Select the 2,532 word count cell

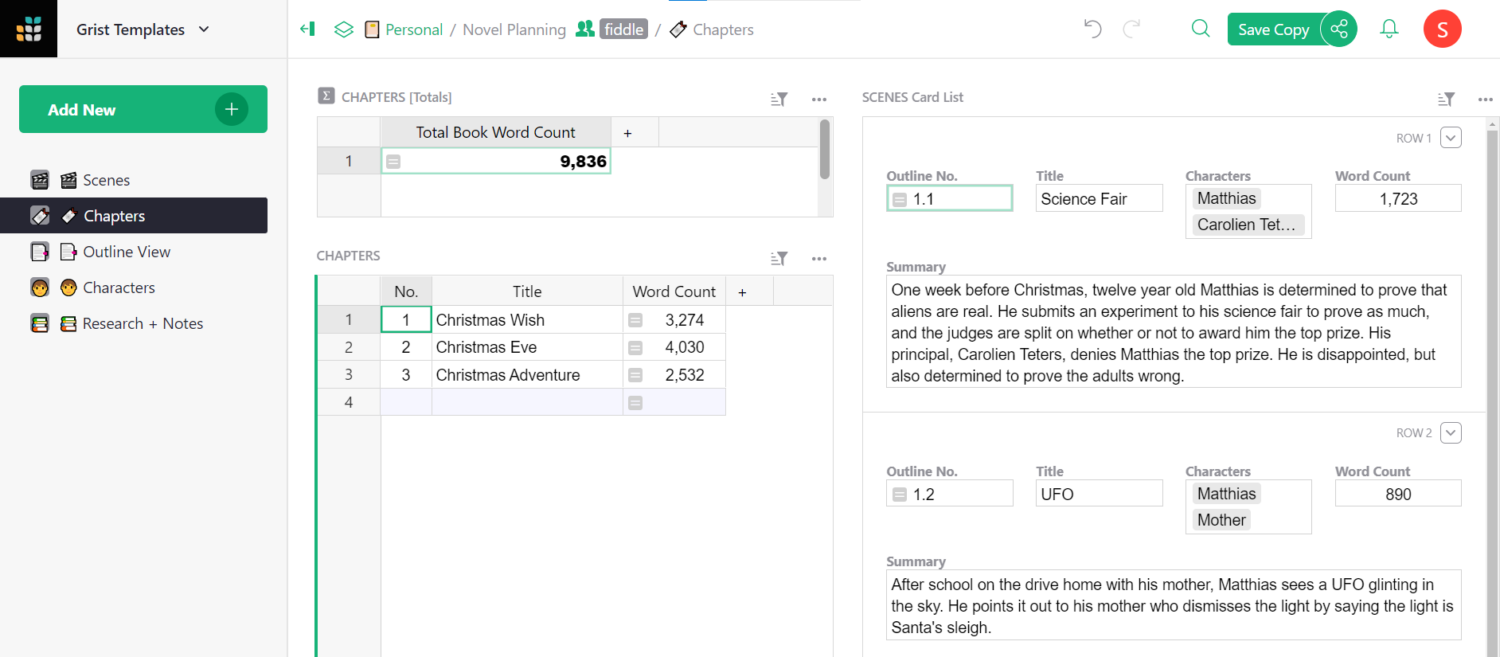coord(674,375)
